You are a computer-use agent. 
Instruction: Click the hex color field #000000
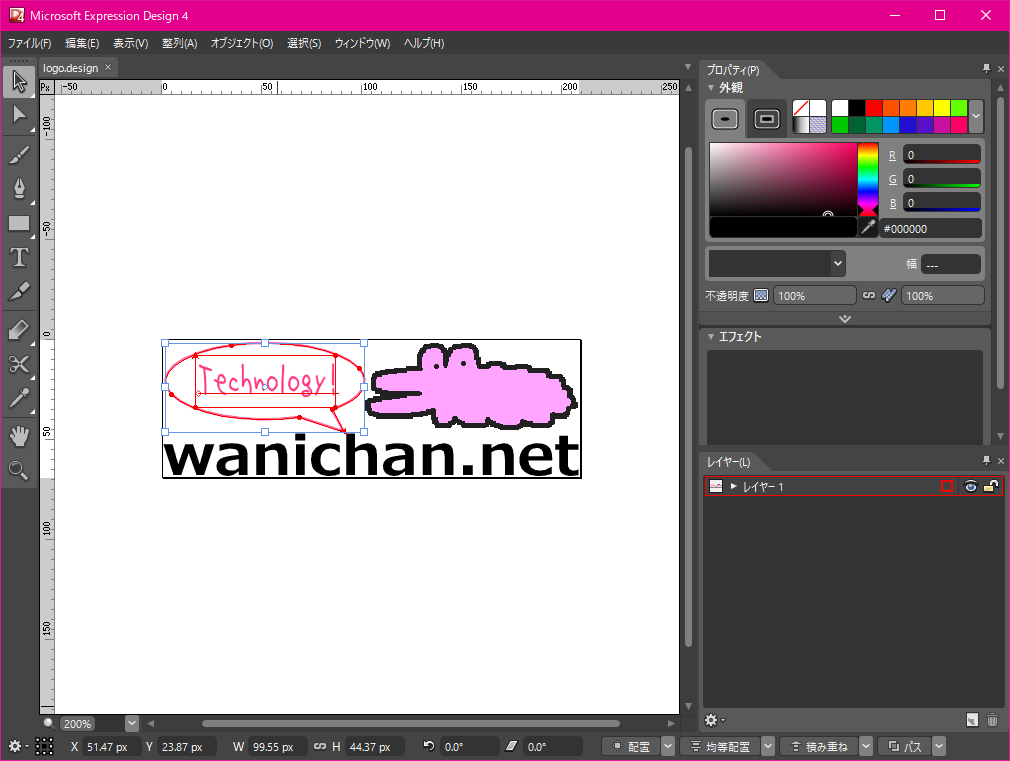pyautogui.click(x=930, y=229)
